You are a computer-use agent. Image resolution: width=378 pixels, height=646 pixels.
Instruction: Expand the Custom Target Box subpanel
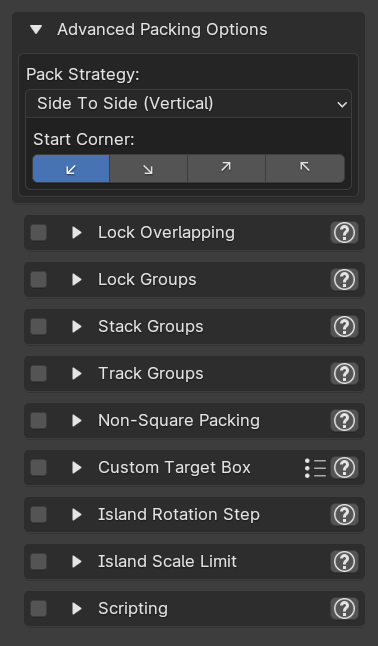[77, 468]
